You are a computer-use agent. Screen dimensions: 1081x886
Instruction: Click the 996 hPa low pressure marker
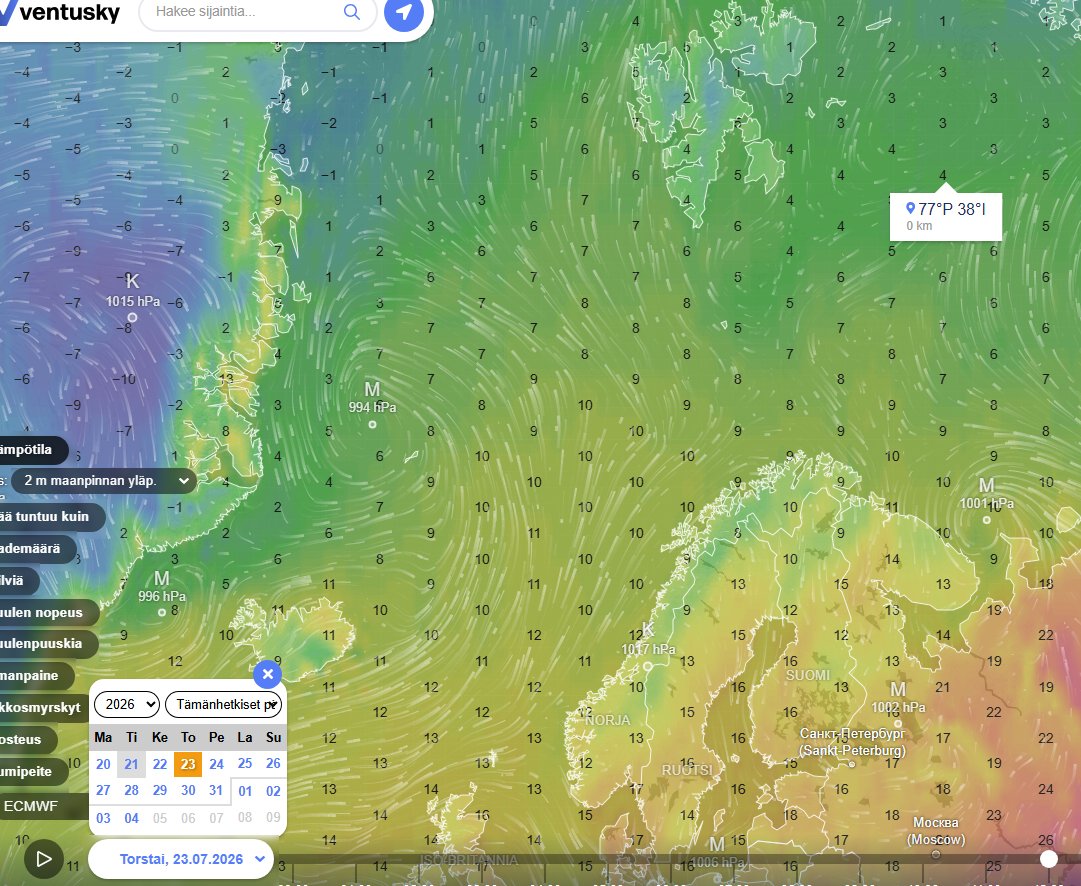click(162, 596)
